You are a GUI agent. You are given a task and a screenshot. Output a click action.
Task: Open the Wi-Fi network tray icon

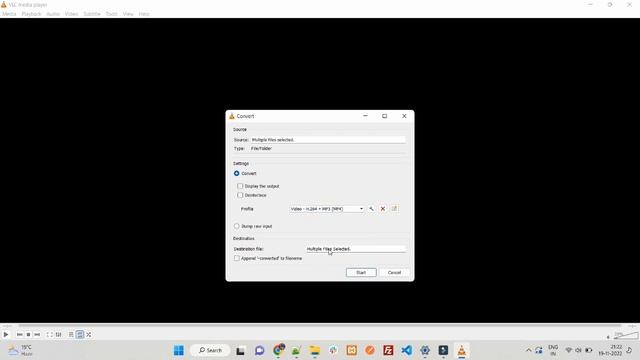[569, 351]
